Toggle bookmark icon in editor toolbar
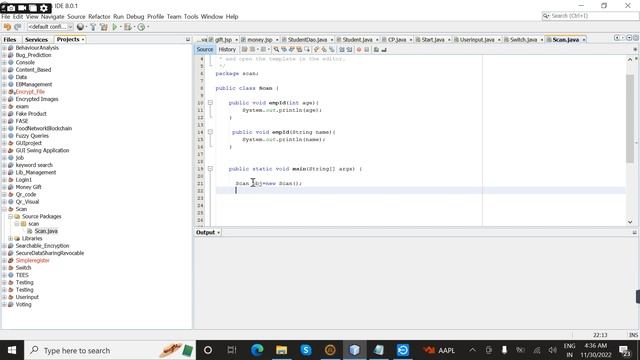The image size is (640, 360). [331, 49]
